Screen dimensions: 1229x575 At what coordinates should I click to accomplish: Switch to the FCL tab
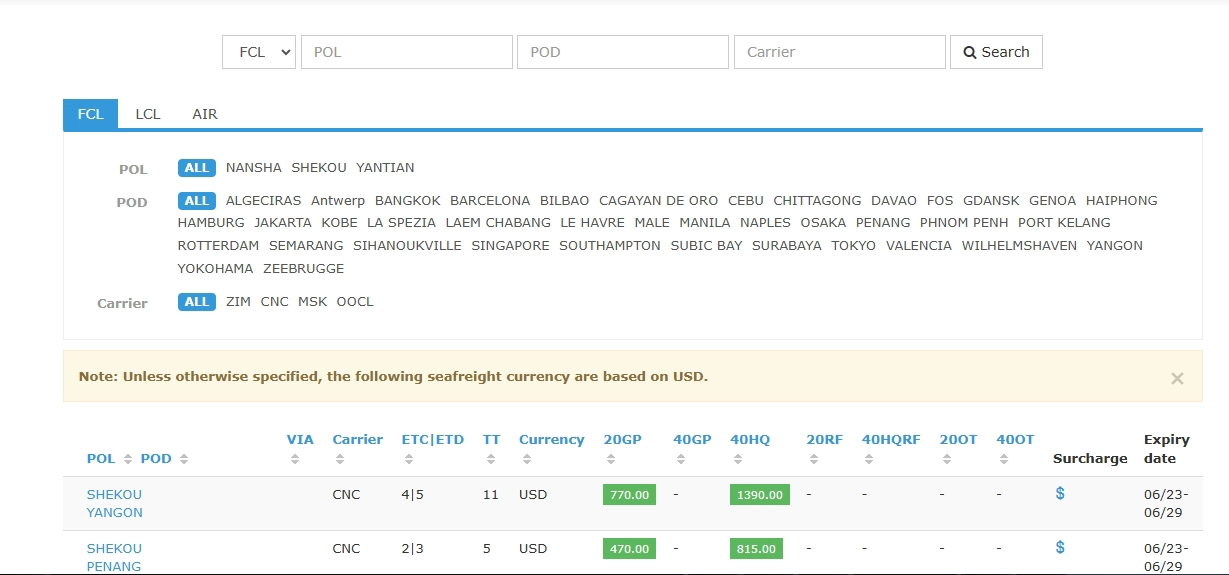point(90,114)
